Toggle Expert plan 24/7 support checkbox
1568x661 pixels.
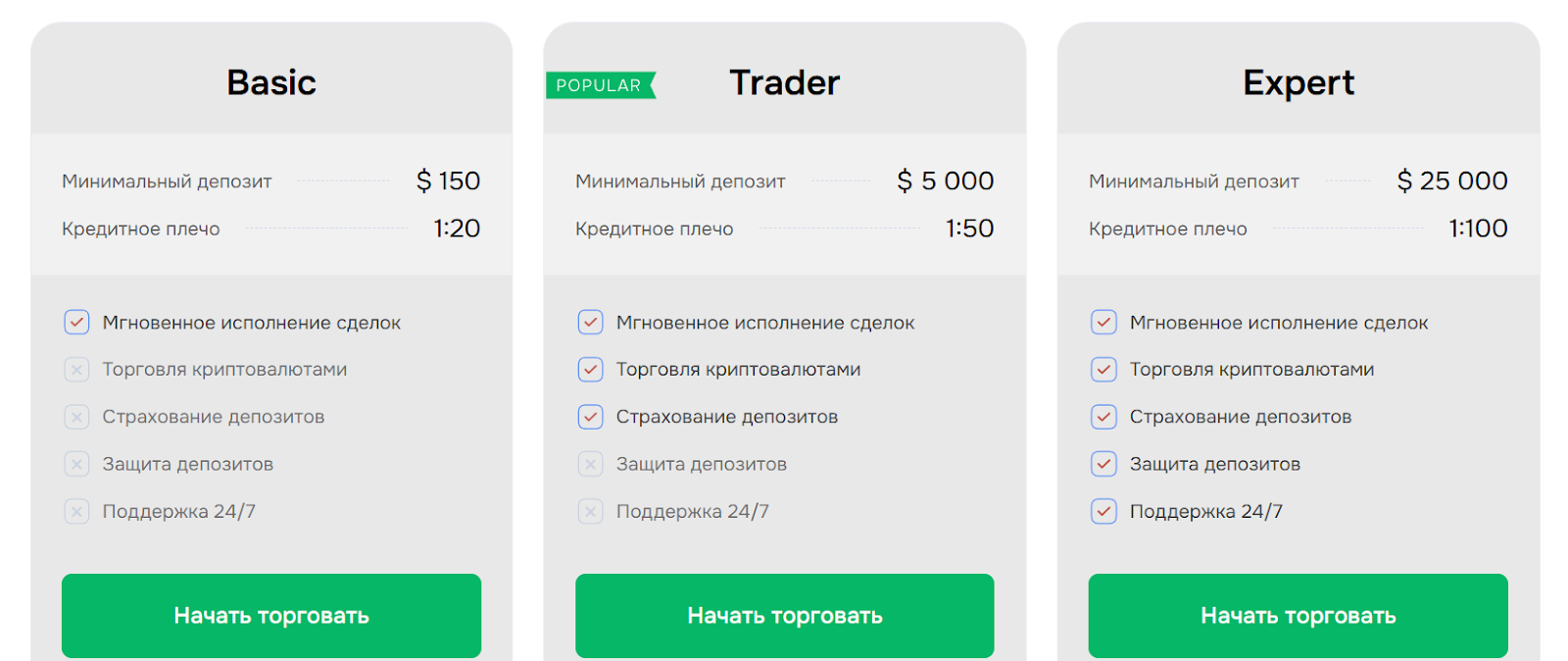pos(1103,511)
